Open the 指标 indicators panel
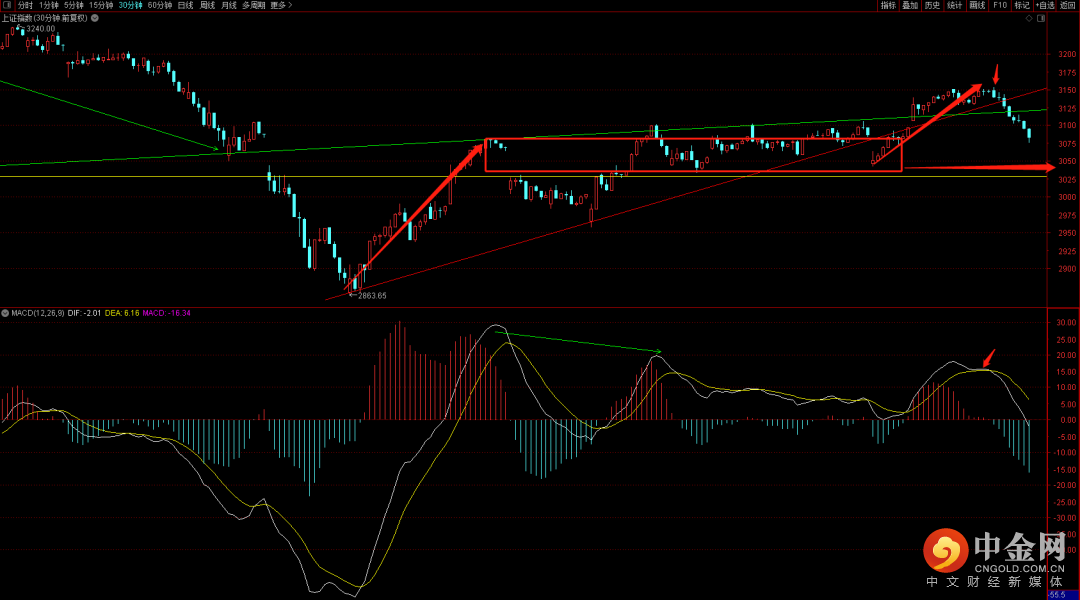Image resolution: width=1080 pixels, height=600 pixels. tap(888, 5)
